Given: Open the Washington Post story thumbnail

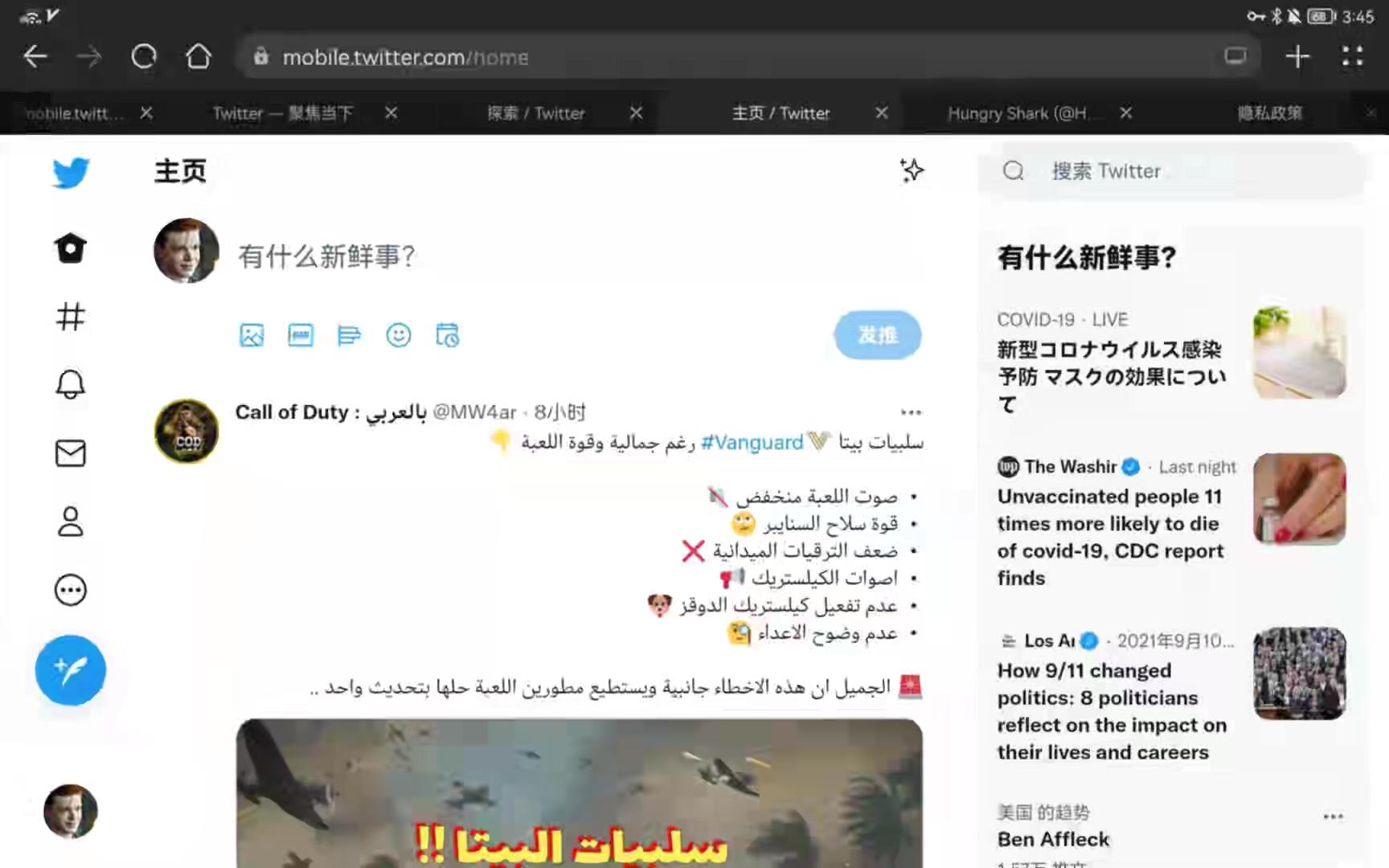Looking at the screenshot, I should [x=1300, y=499].
